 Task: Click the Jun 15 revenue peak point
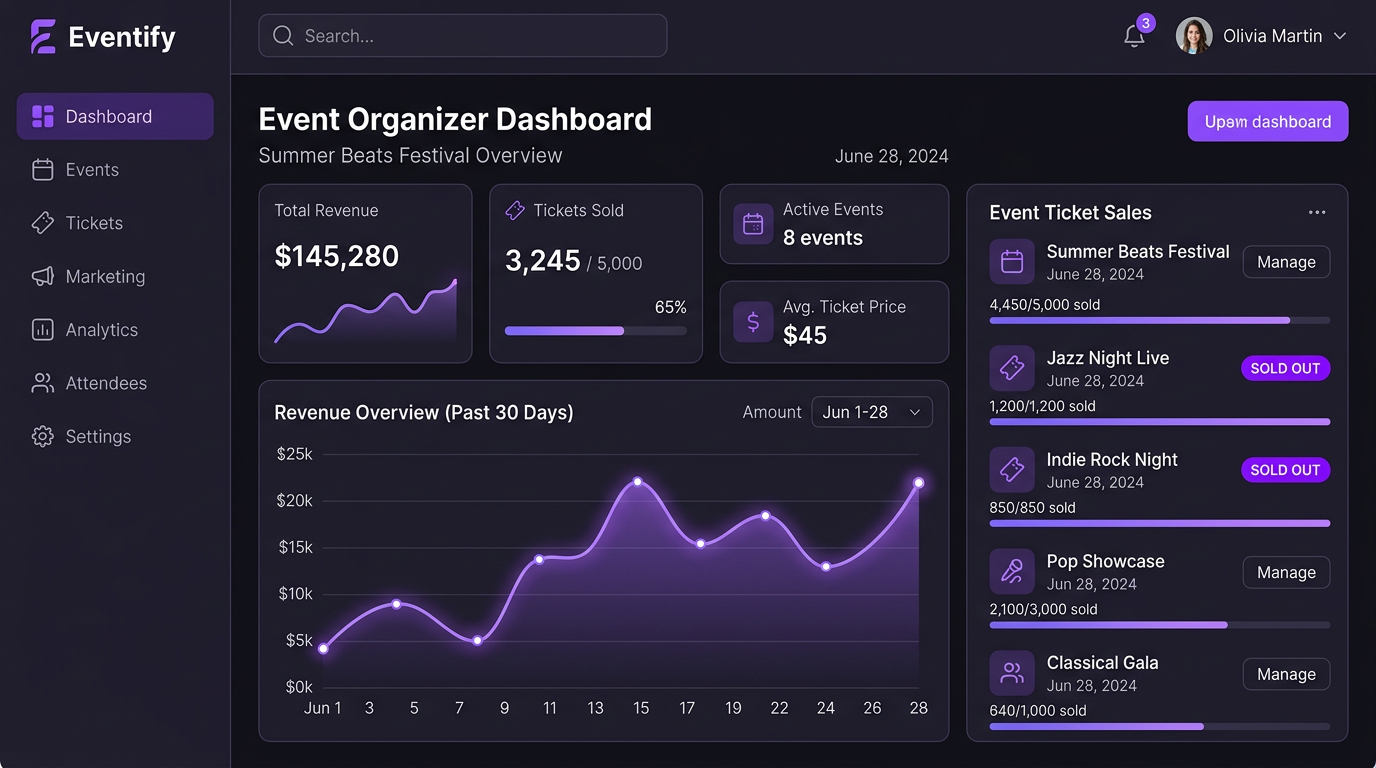[638, 482]
